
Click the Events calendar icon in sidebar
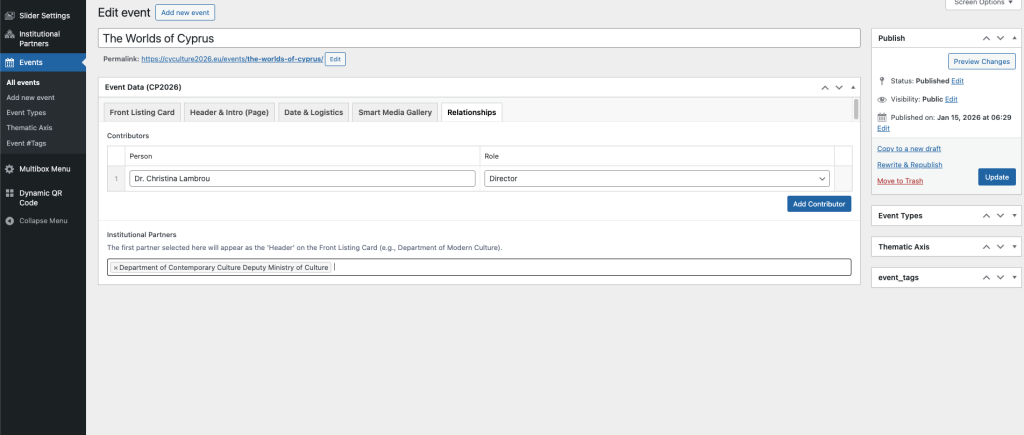[x=9, y=62]
